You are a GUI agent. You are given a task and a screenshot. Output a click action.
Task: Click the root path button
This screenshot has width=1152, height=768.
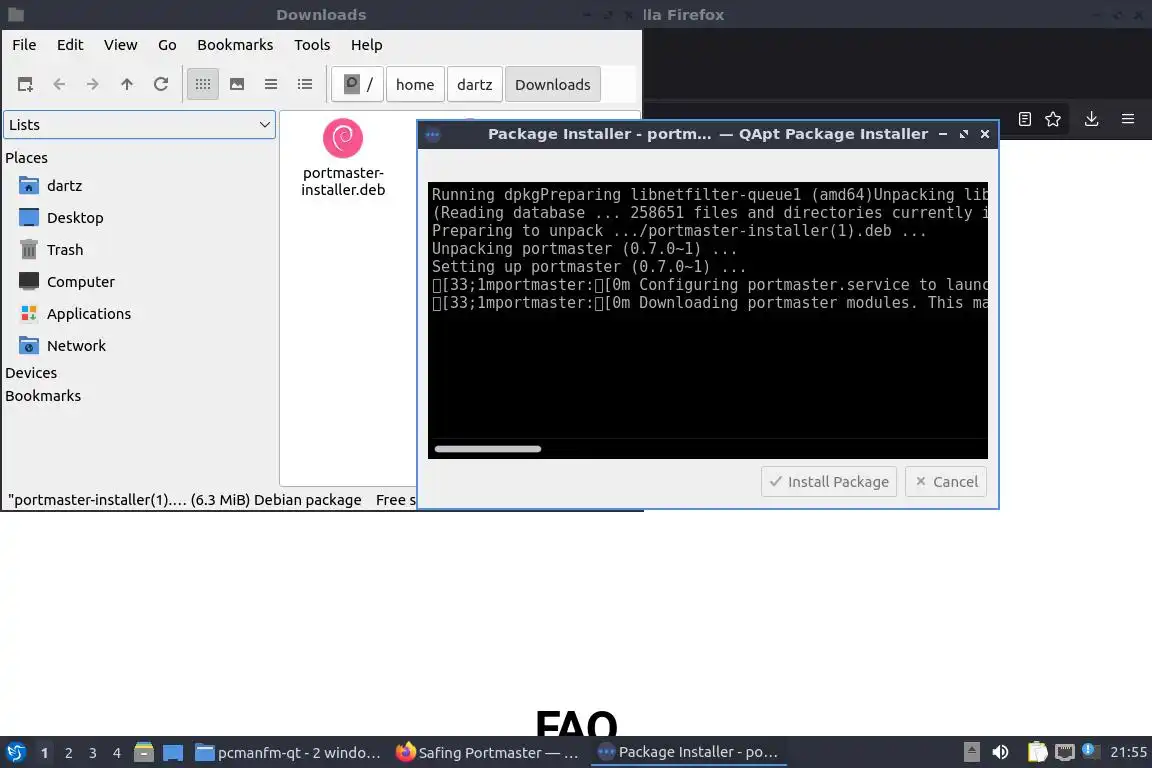click(x=358, y=85)
